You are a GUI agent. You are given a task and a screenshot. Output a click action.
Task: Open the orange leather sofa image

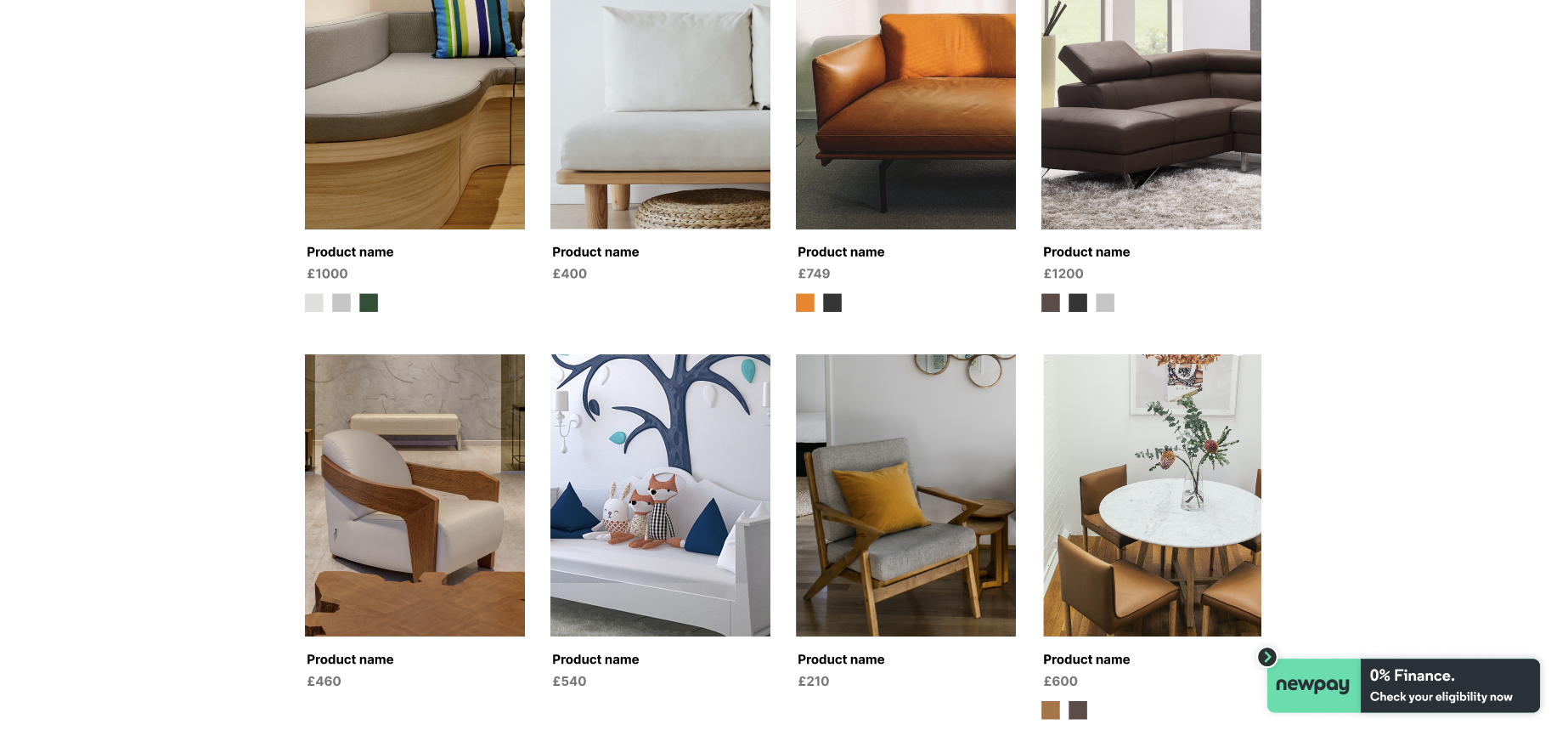tap(905, 115)
